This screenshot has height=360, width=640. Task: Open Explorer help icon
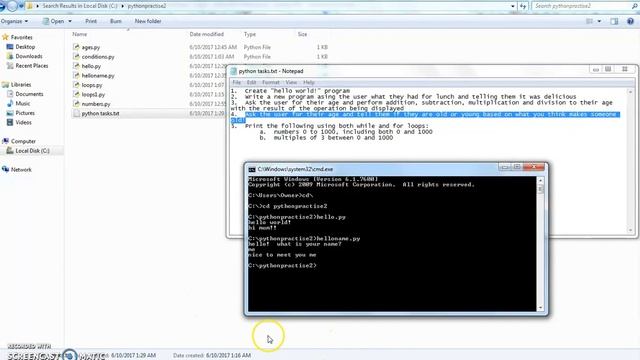point(630,21)
